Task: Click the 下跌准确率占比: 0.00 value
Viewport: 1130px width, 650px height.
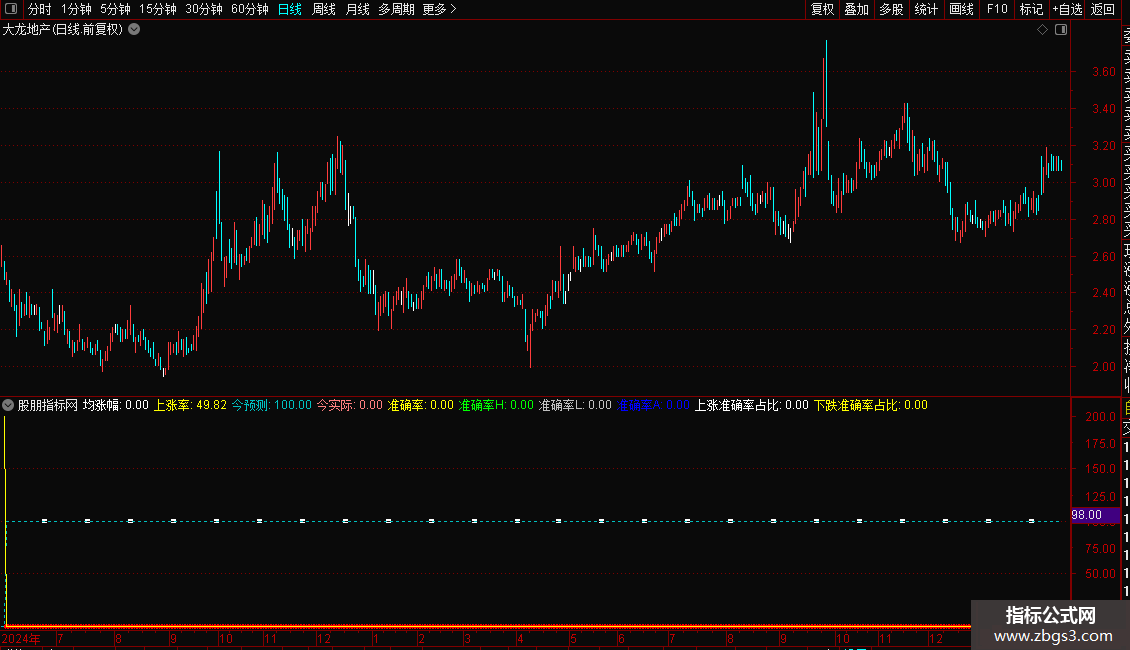Action: (x=871, y=405)
